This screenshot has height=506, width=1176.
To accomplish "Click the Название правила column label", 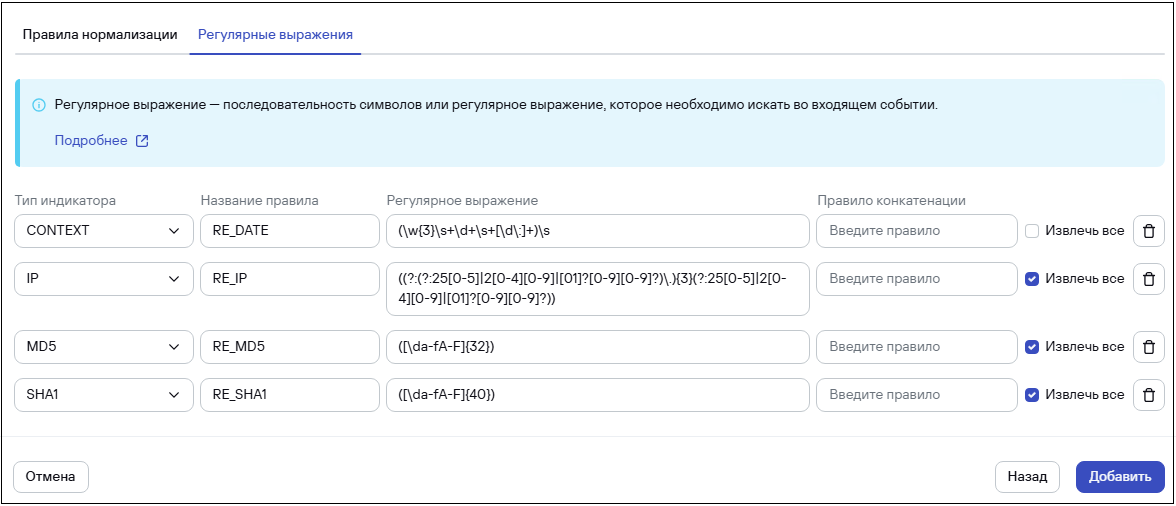I will click(x=260, y=201).
